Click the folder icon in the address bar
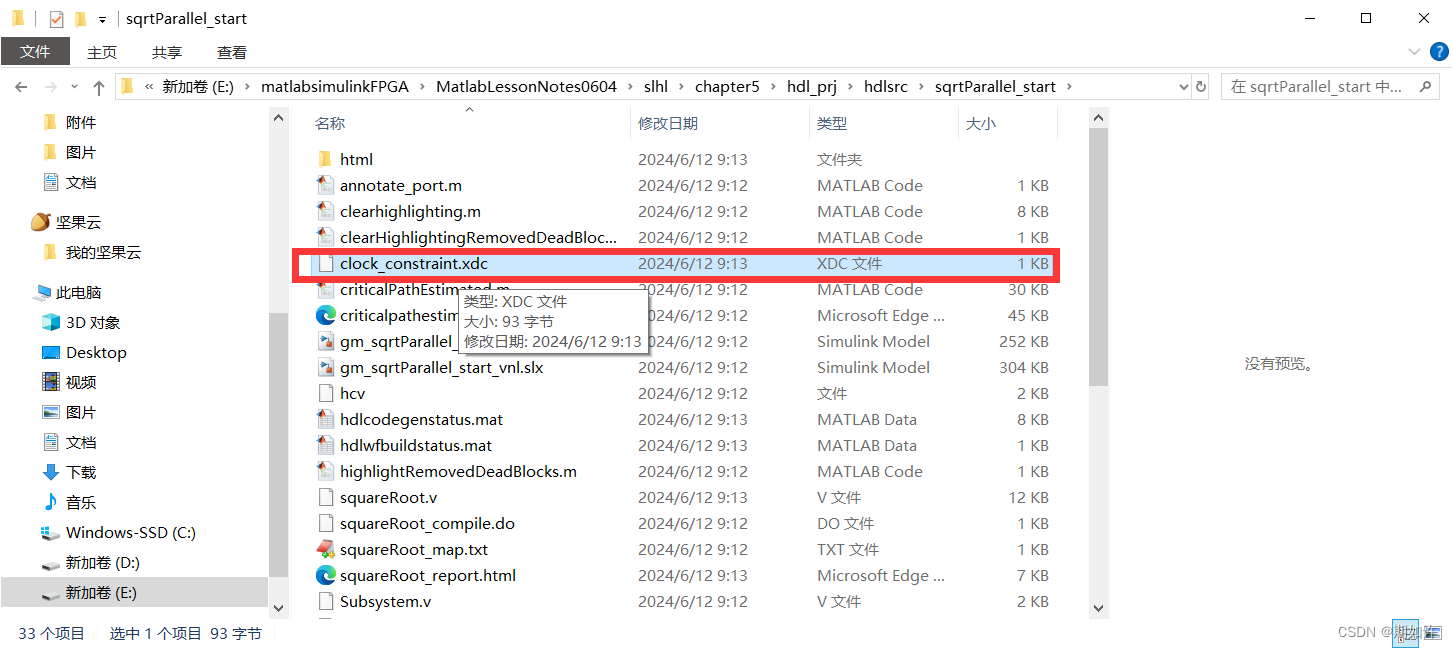1453x649 pixels. 126,86
